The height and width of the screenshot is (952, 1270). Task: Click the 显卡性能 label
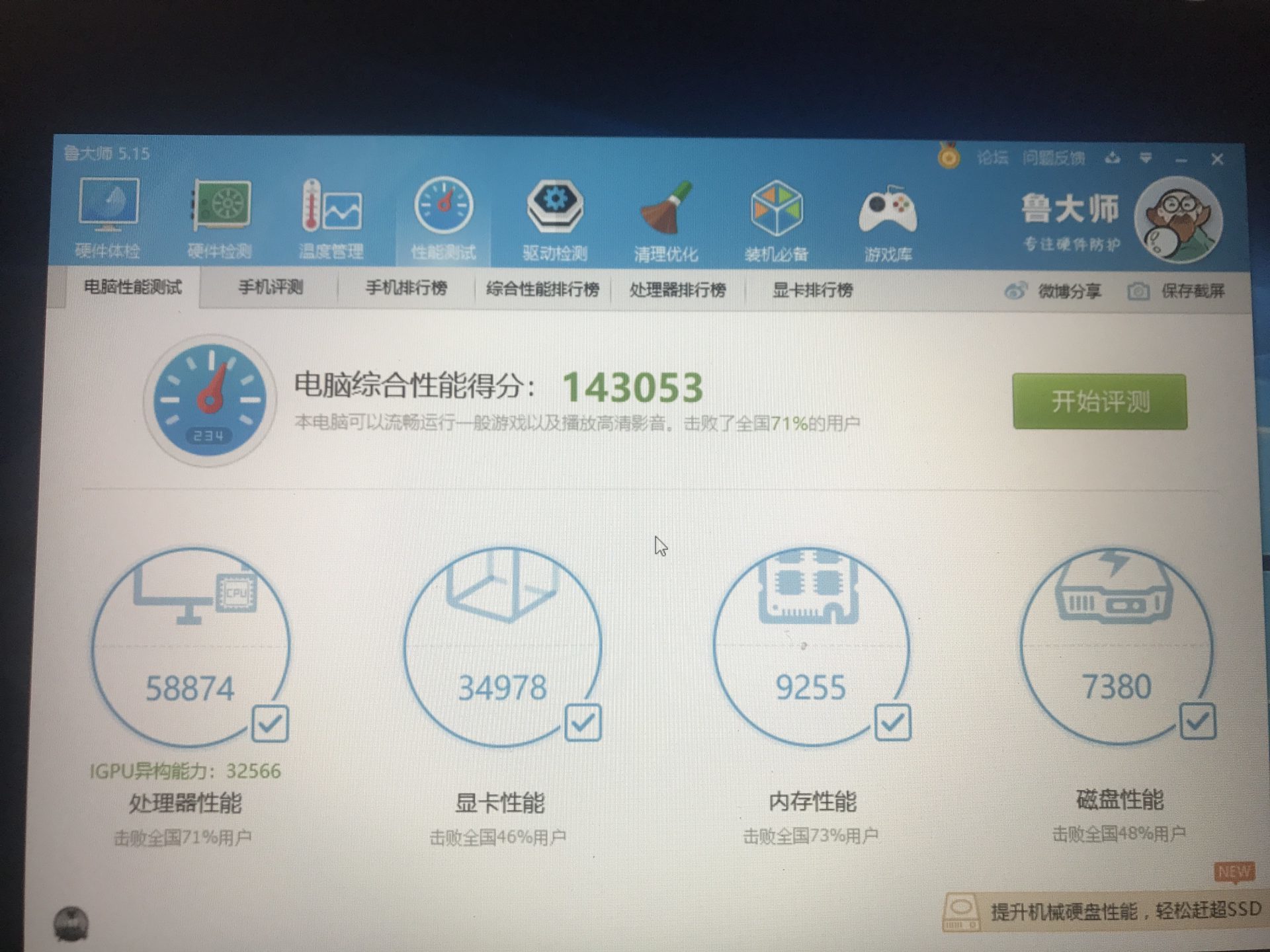[500, 803]
